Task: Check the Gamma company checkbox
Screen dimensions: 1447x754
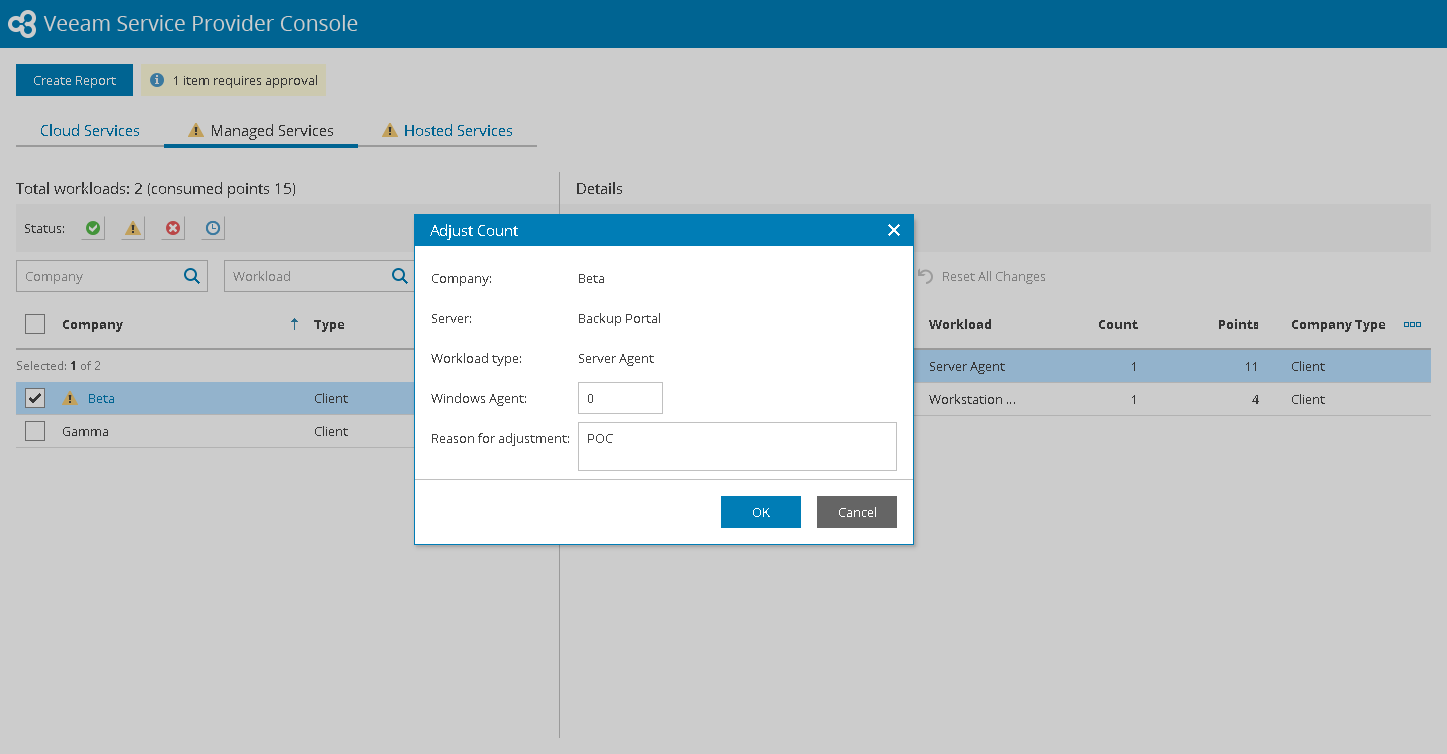Action: point(35,431)
